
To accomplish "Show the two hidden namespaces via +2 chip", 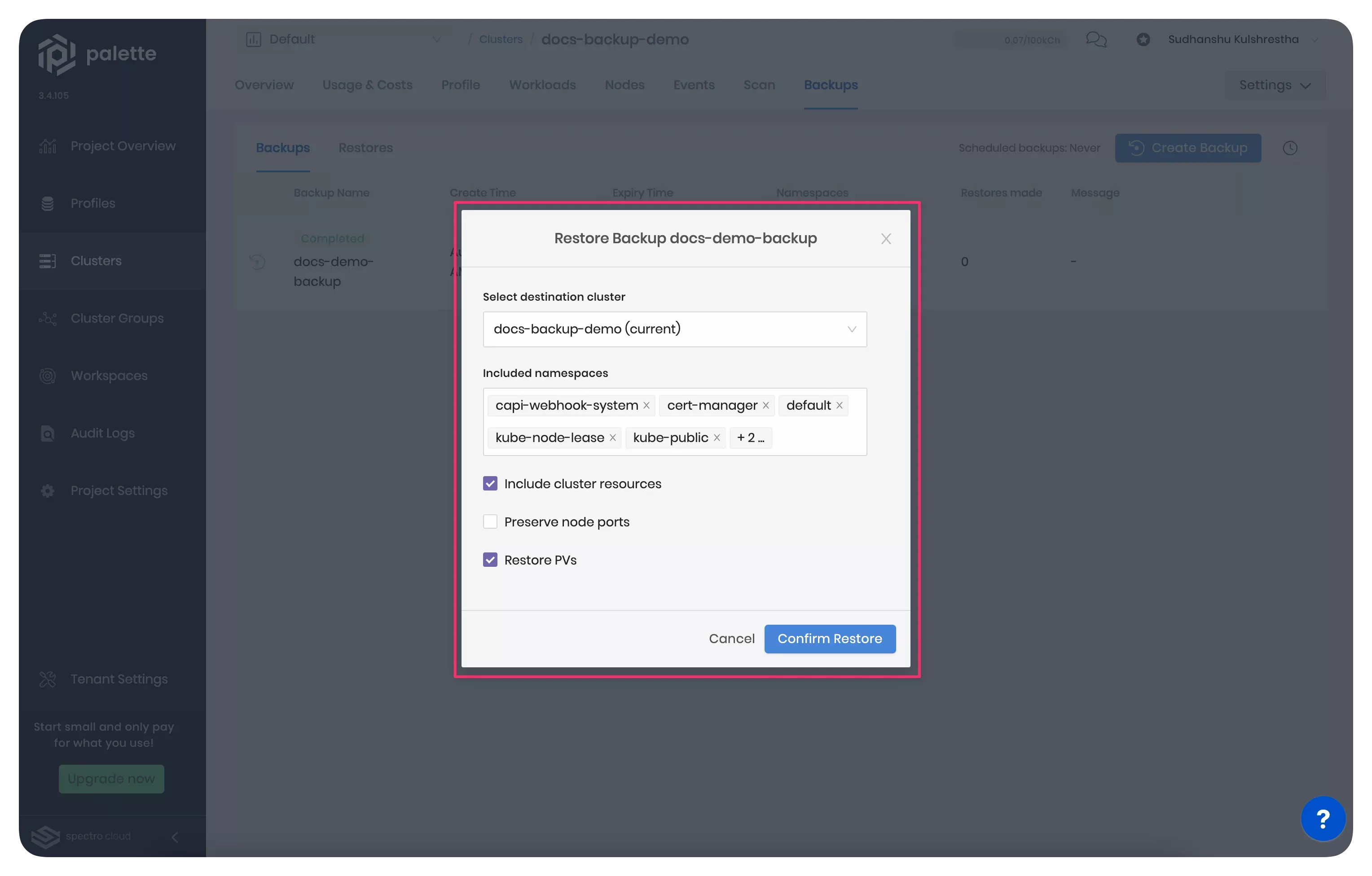I will pyautogui.click(x=750, y=438).
